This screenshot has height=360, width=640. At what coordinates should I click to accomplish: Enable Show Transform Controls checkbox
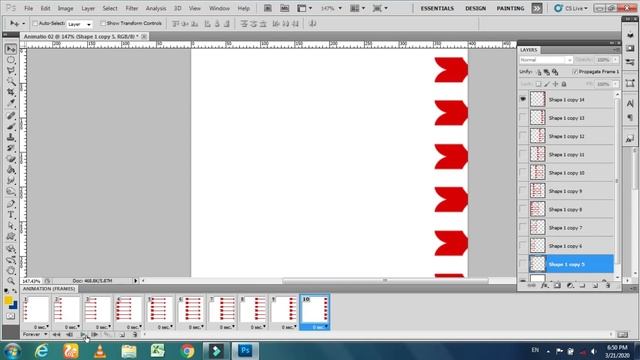click(102, 24)
